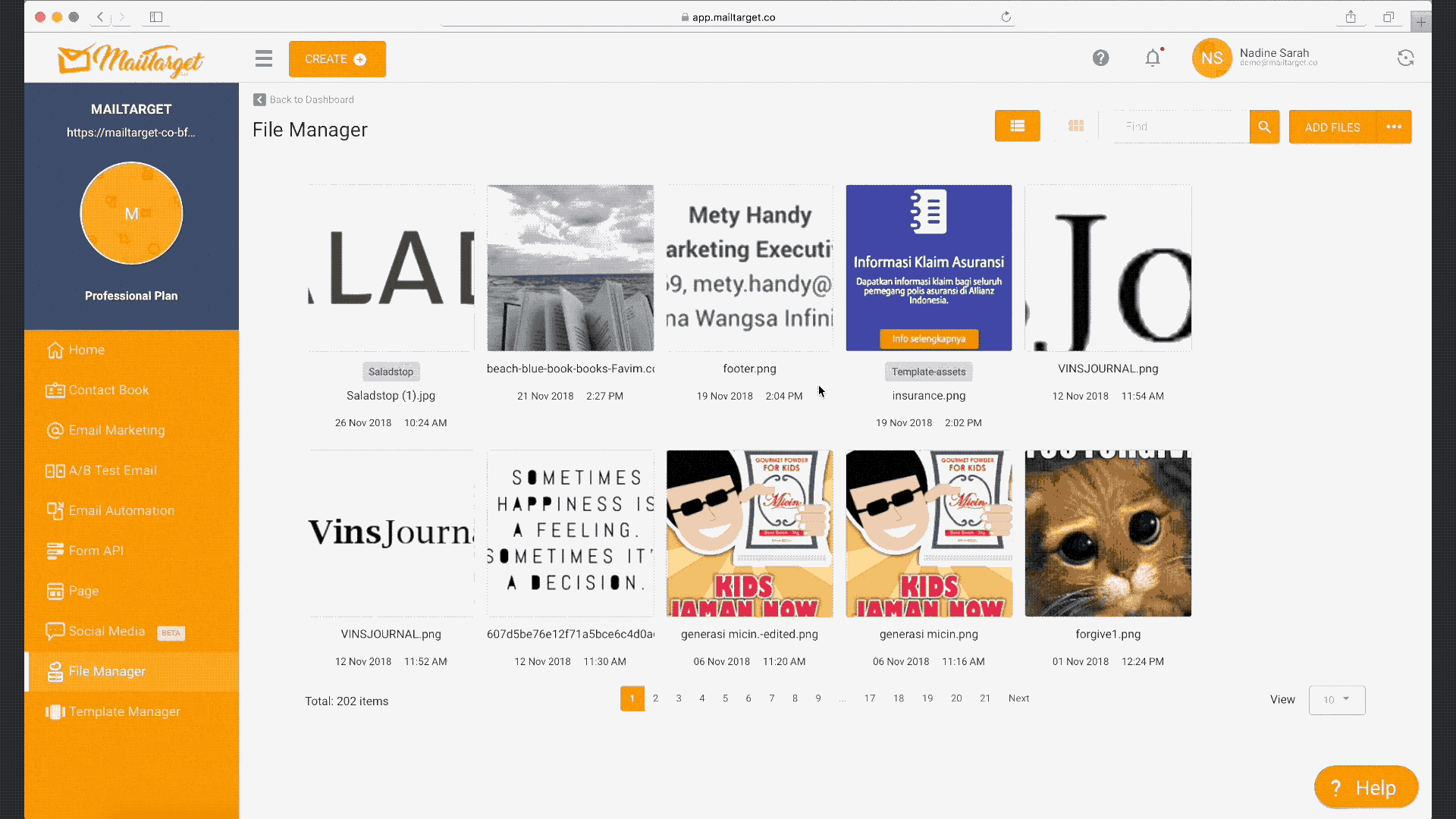Open the View items-per-page dropdown
Screen dimensions: 1456x819
(x=1336, y=699)
